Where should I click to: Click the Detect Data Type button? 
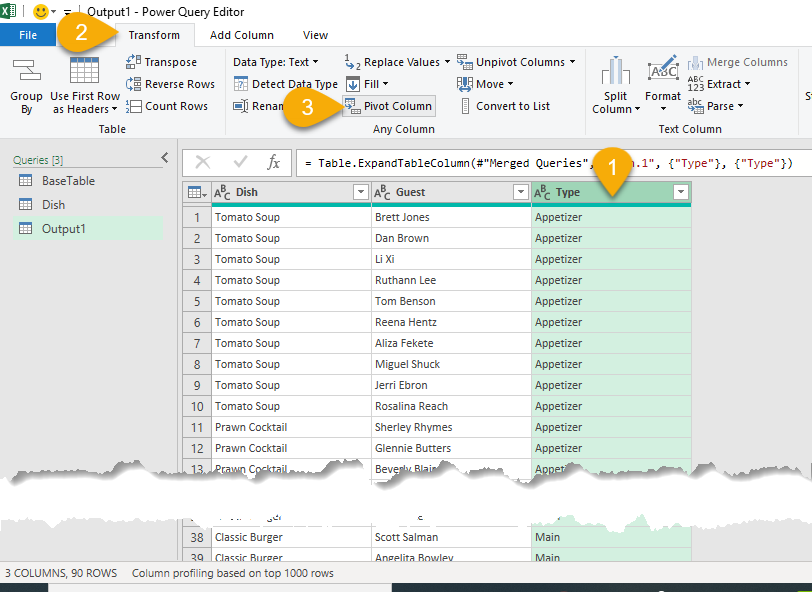click(x=285, y=84)
